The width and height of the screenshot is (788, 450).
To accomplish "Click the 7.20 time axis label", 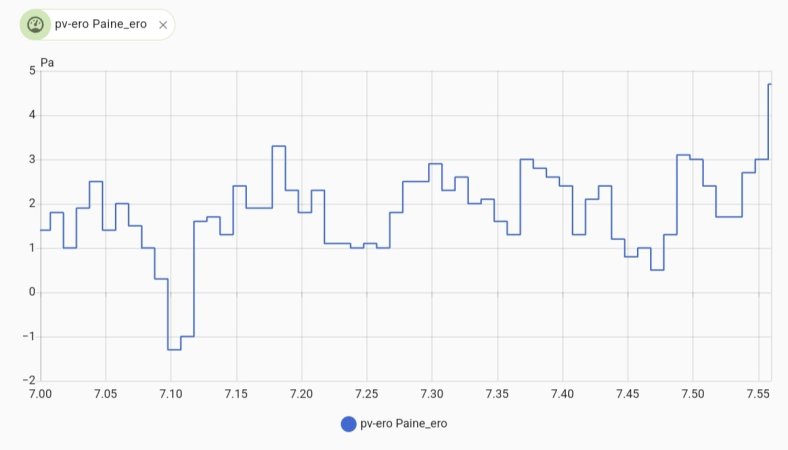I will coord(302,394).
